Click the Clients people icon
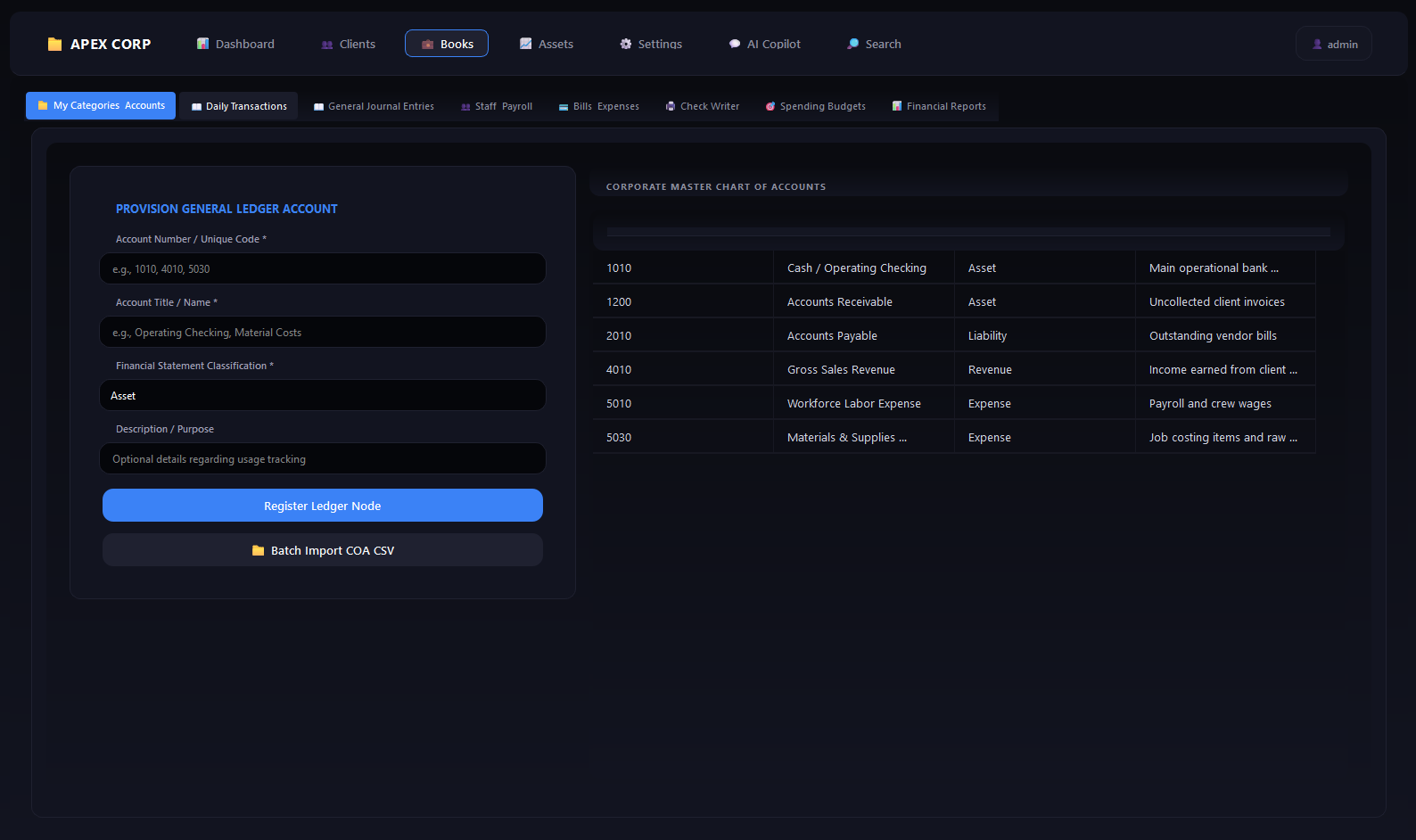This screenshot has width=1416, height=840. click(327, 45)
